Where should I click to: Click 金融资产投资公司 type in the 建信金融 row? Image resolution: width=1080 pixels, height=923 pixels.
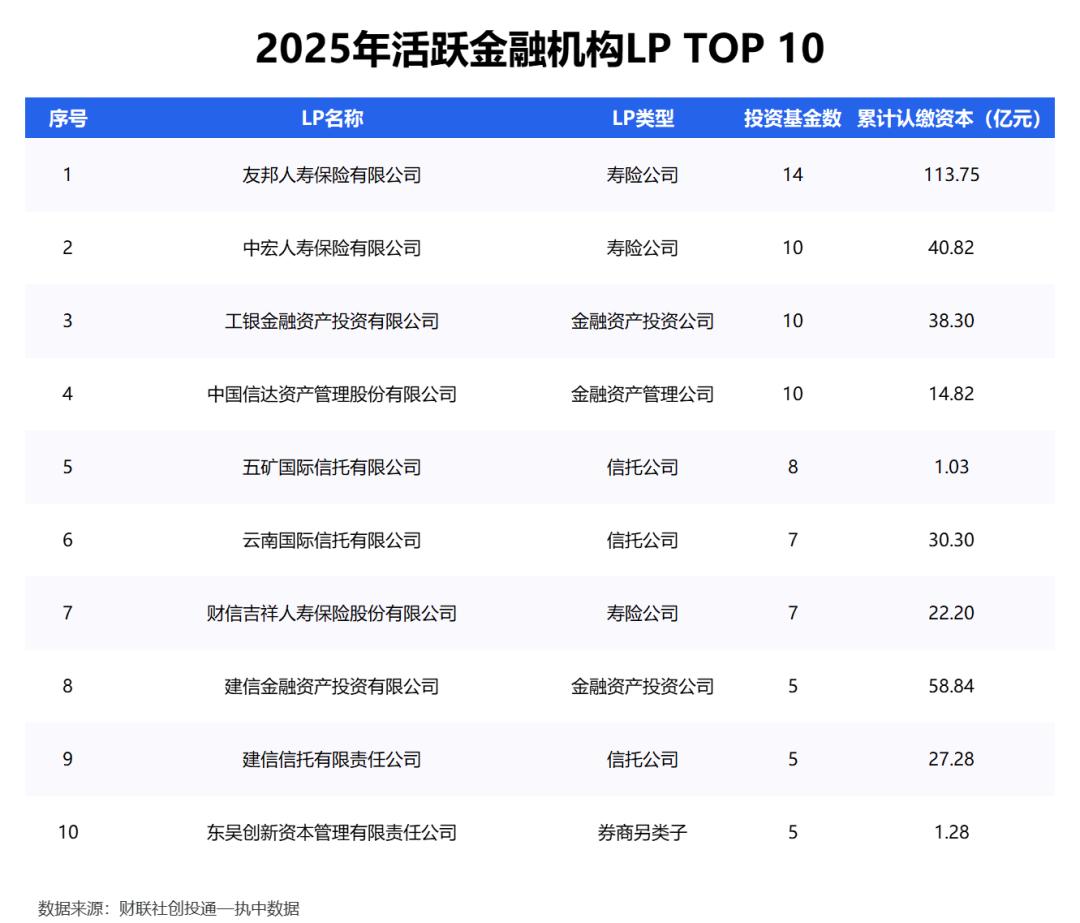click(643, 686)
